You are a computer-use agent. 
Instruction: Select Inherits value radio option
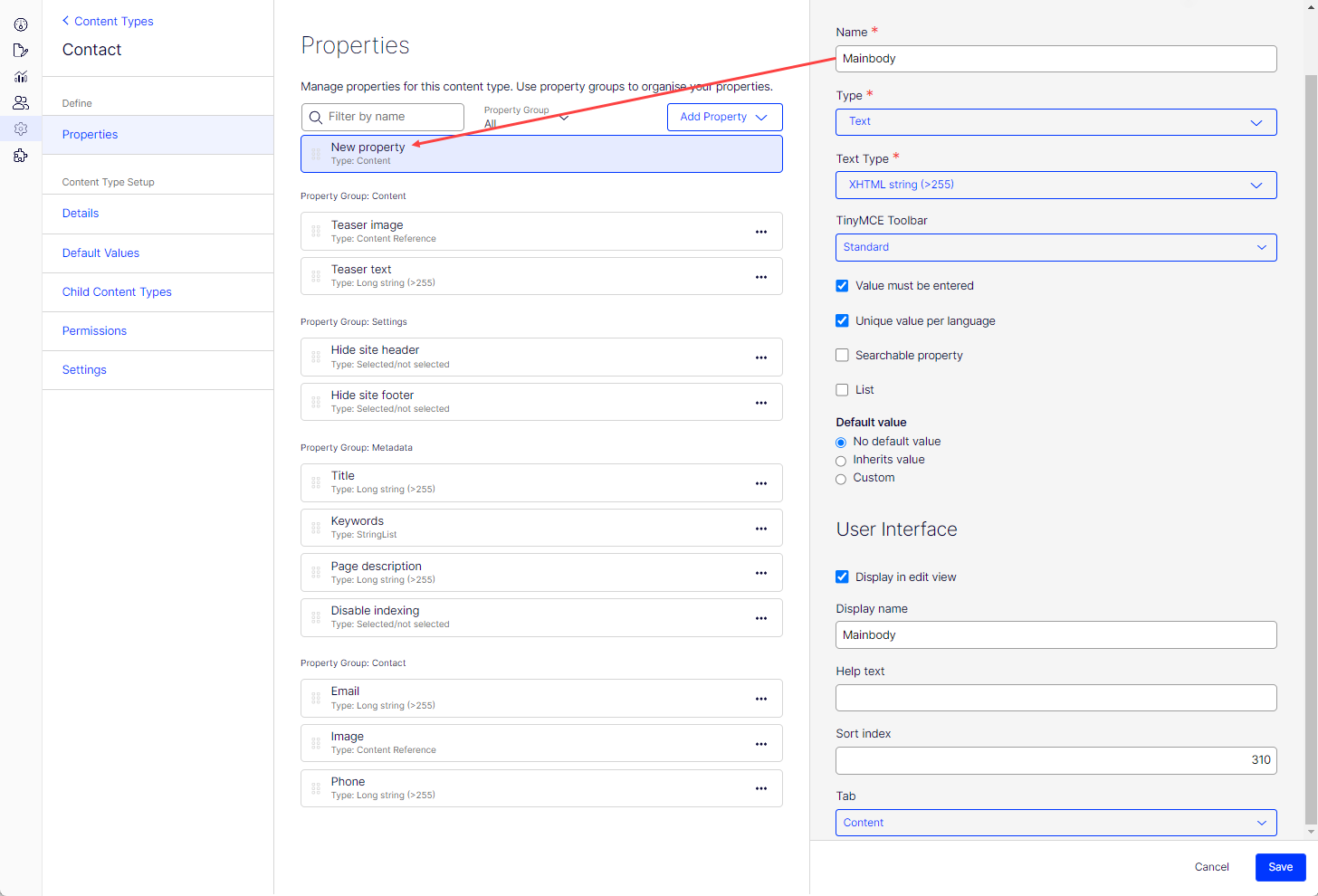841,461
